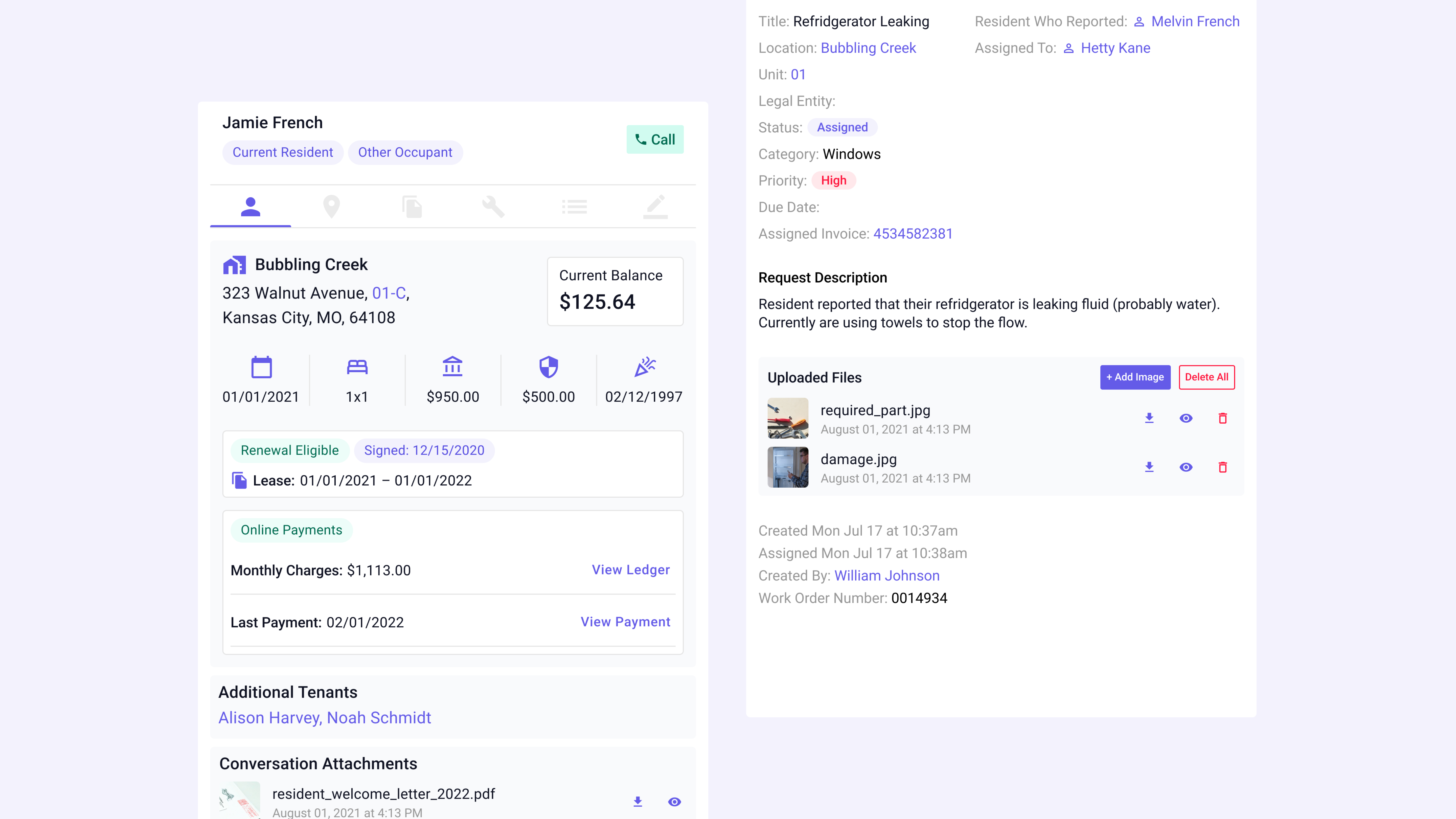
Task: Click the bedroom 1x1 bed icon
Action: point(357,367)
